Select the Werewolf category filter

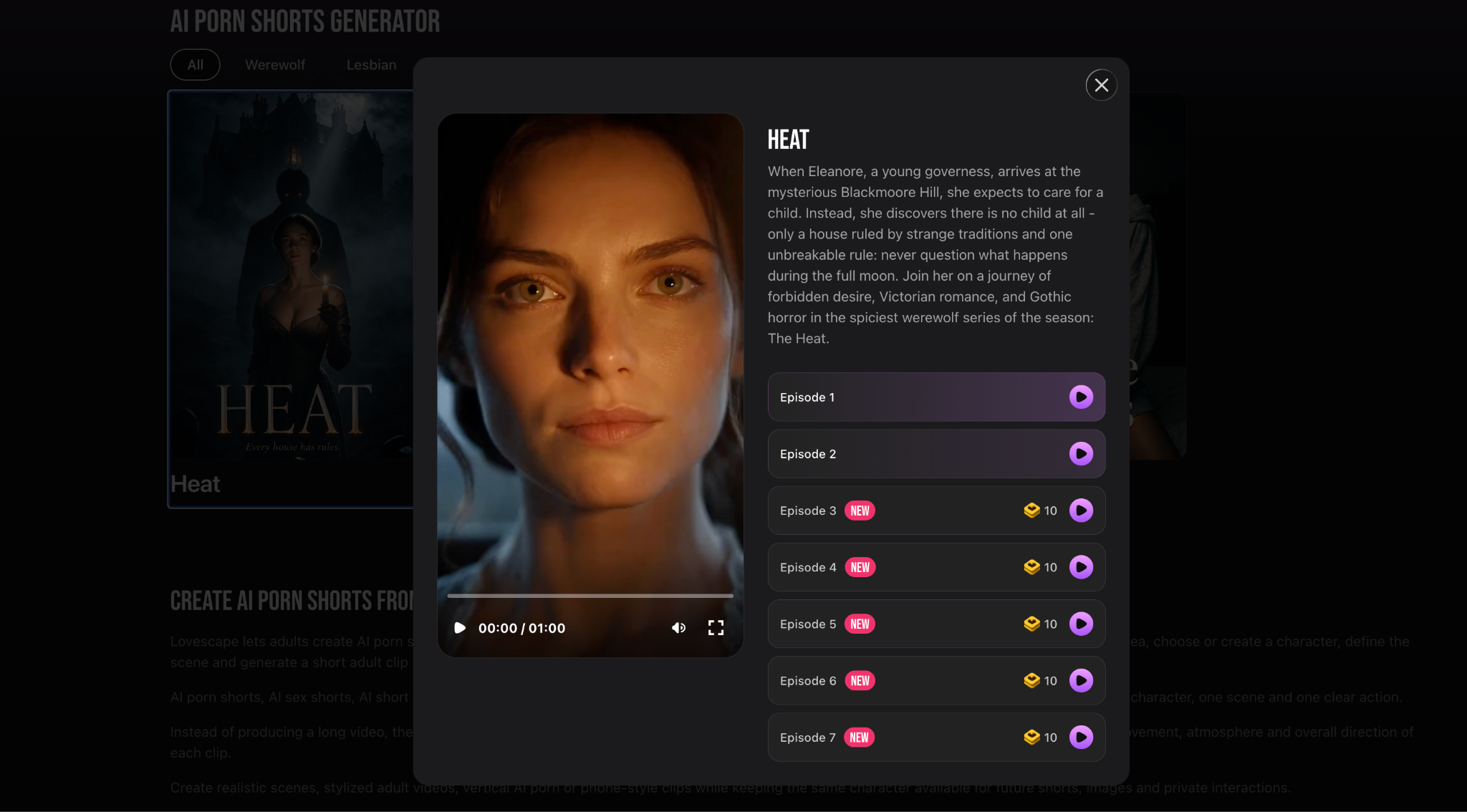coord(275,64)
